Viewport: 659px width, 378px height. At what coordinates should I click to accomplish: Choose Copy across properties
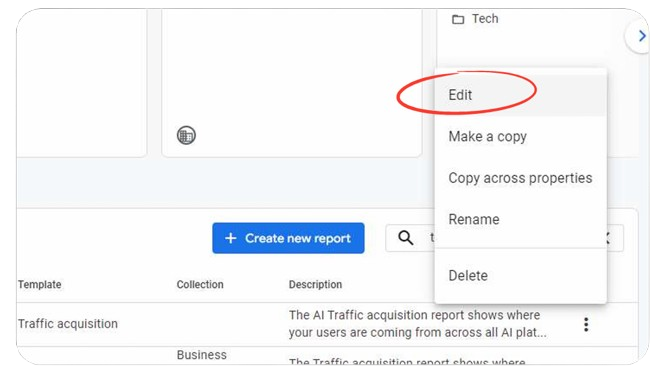pyautogui.click(x=520, y=178)
